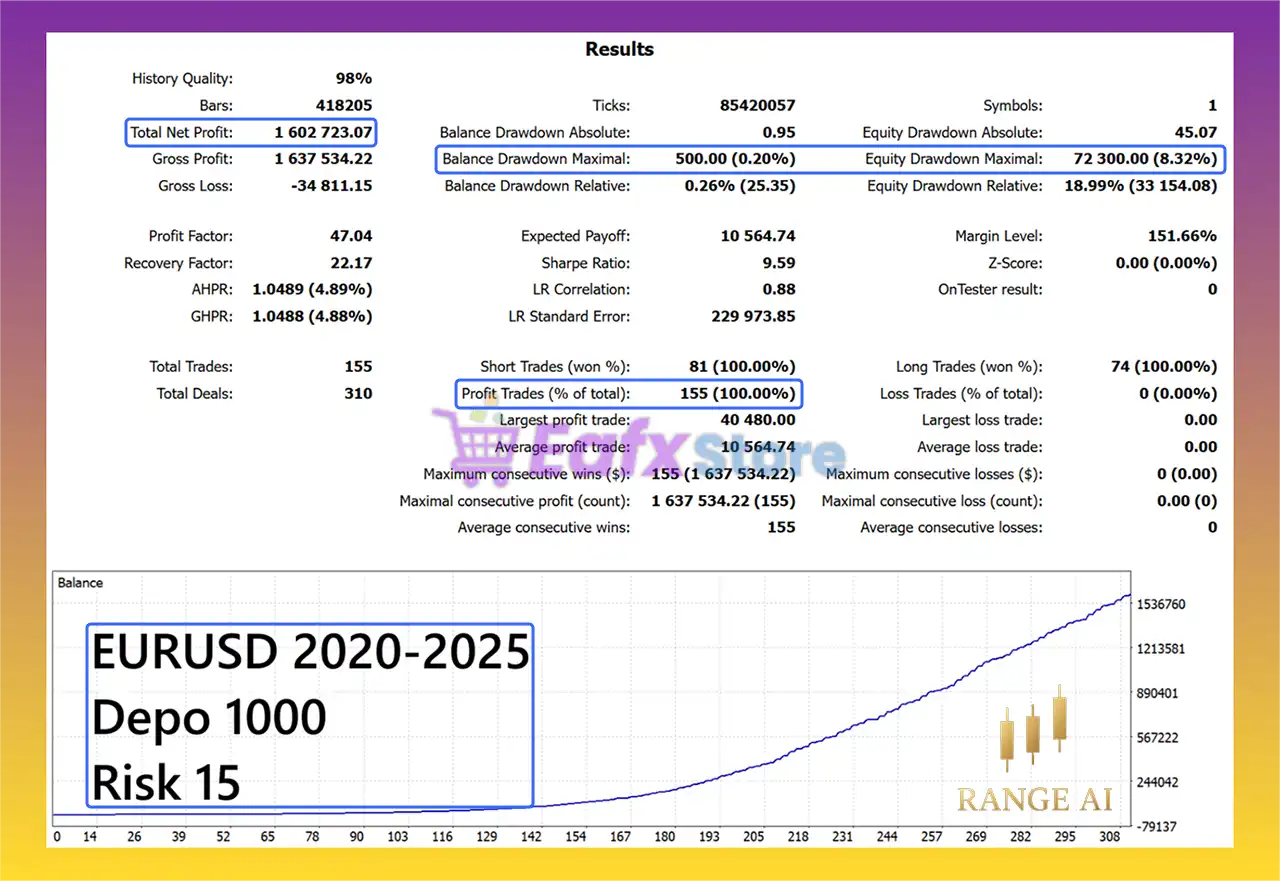Click the Expected Payoff label

[x=575, y=236]
